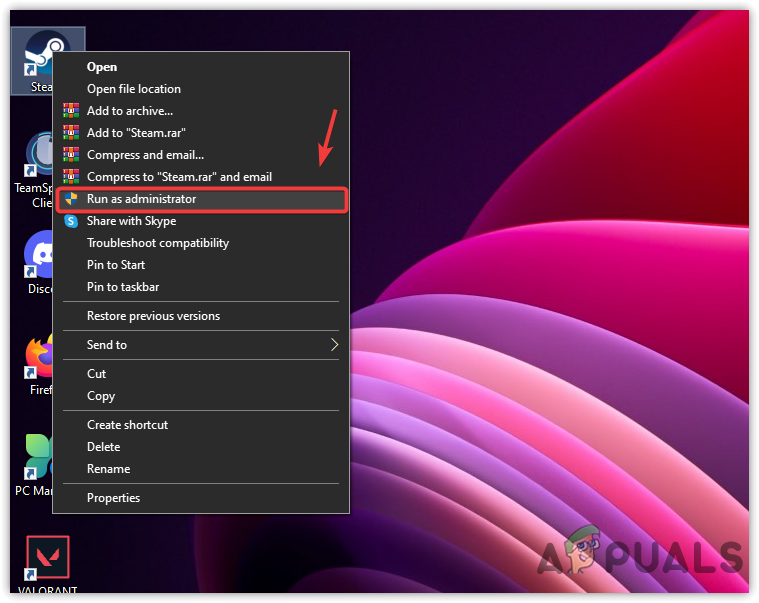Choose Rename in the context menu

[201, 469]
